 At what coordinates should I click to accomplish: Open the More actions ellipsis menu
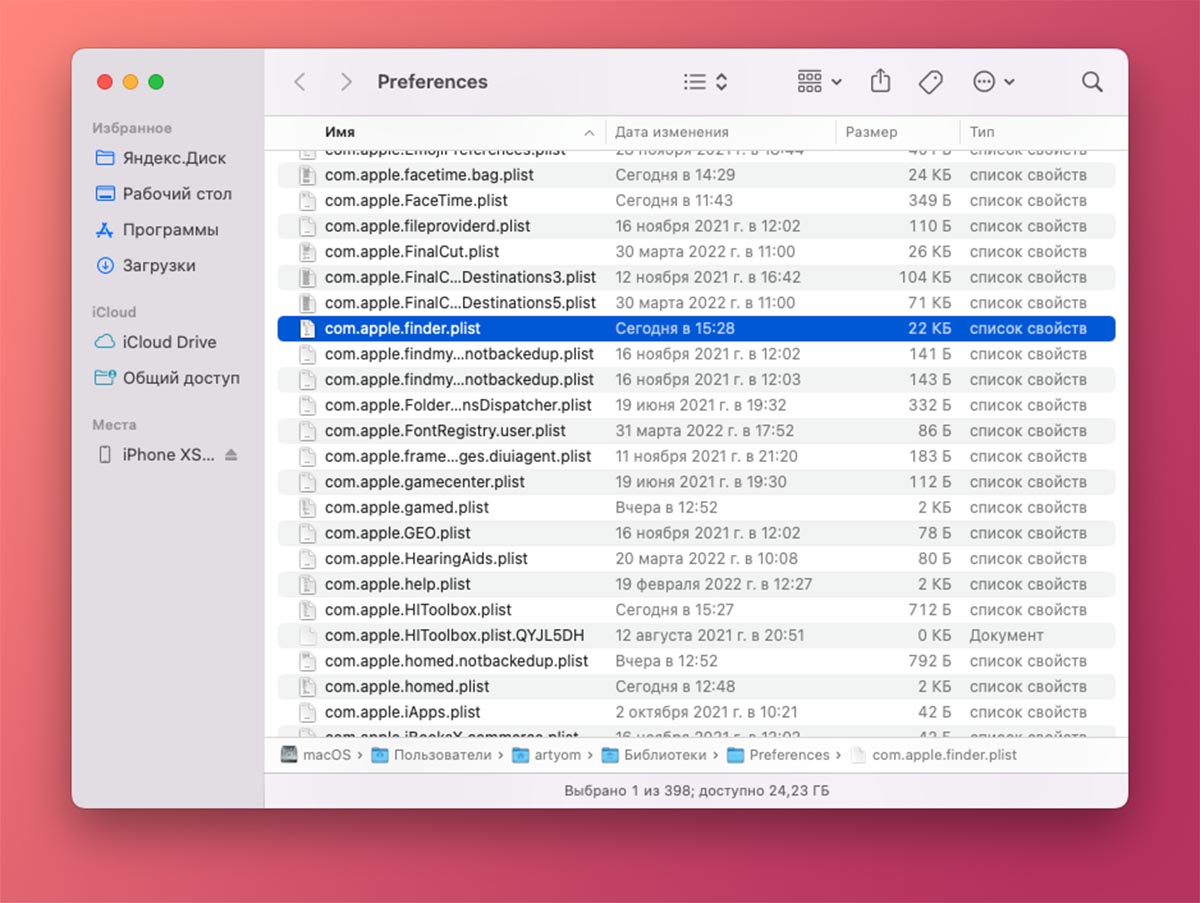(993, 82)
